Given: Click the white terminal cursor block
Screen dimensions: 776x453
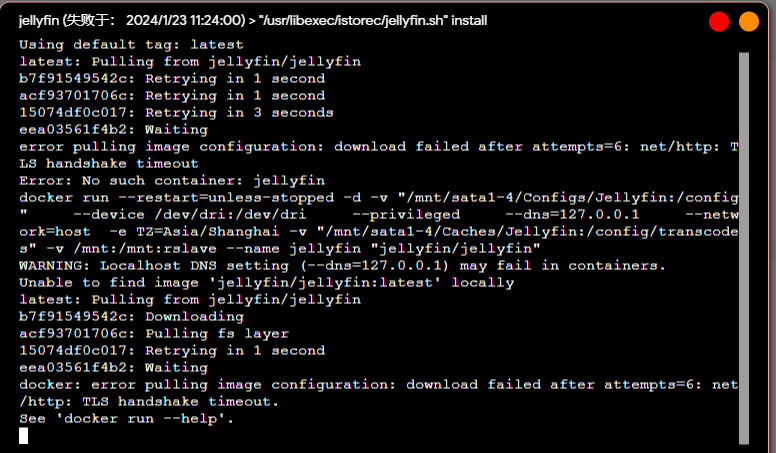Looking at the screenshot, I should 24,434.
